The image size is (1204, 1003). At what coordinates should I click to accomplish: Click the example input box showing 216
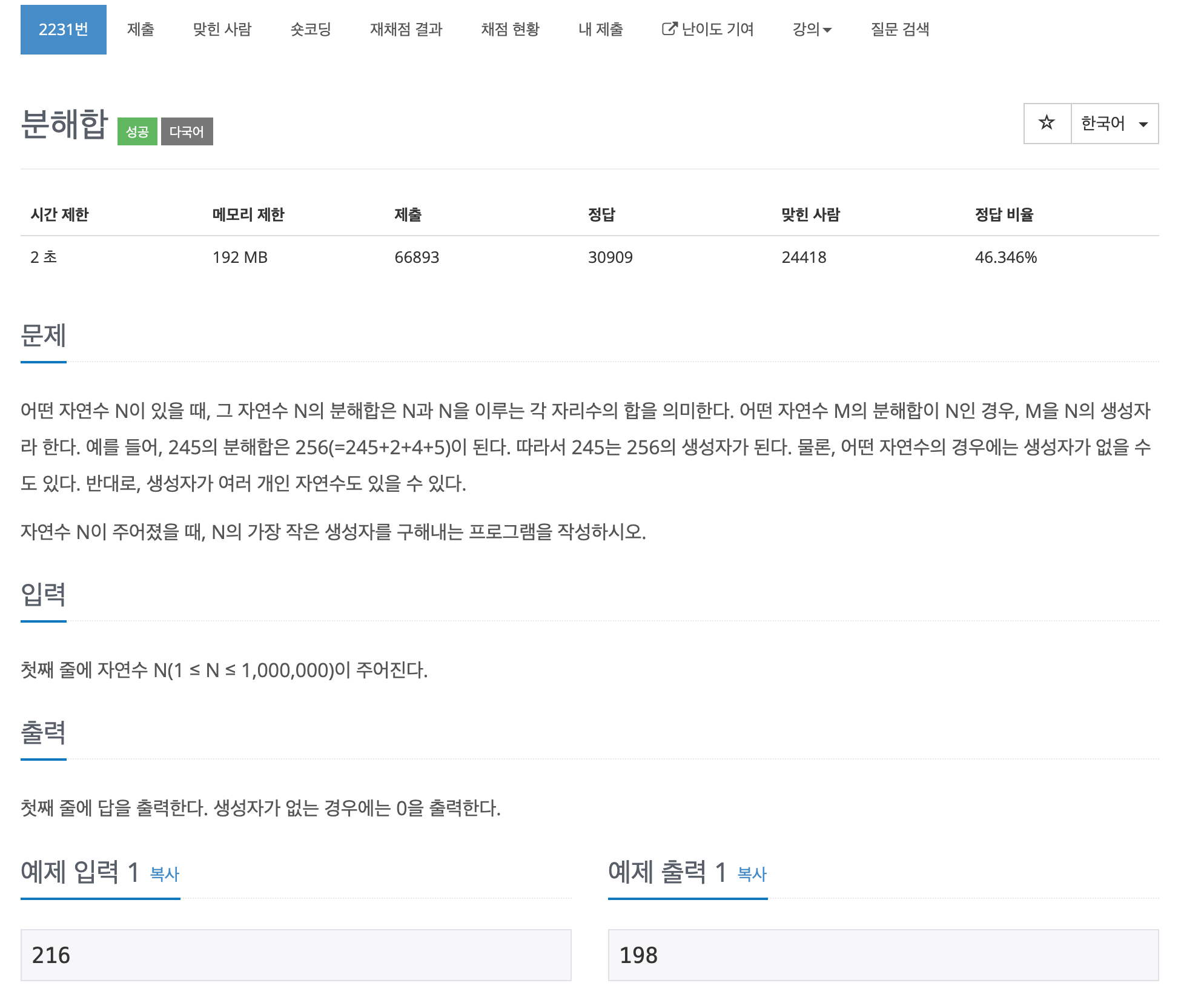[x=296, y=955]
